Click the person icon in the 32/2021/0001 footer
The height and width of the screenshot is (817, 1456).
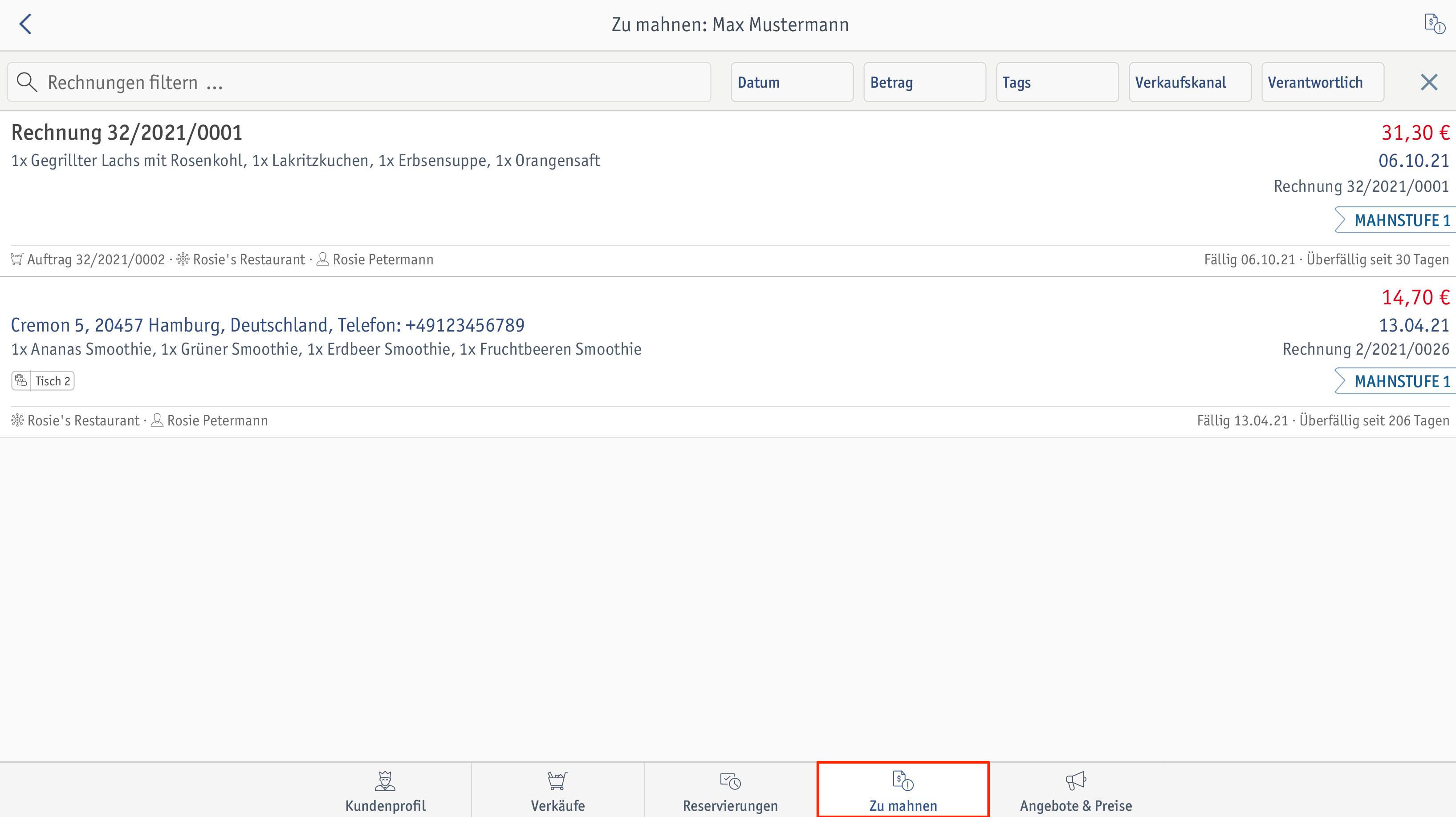click(323, 259)
